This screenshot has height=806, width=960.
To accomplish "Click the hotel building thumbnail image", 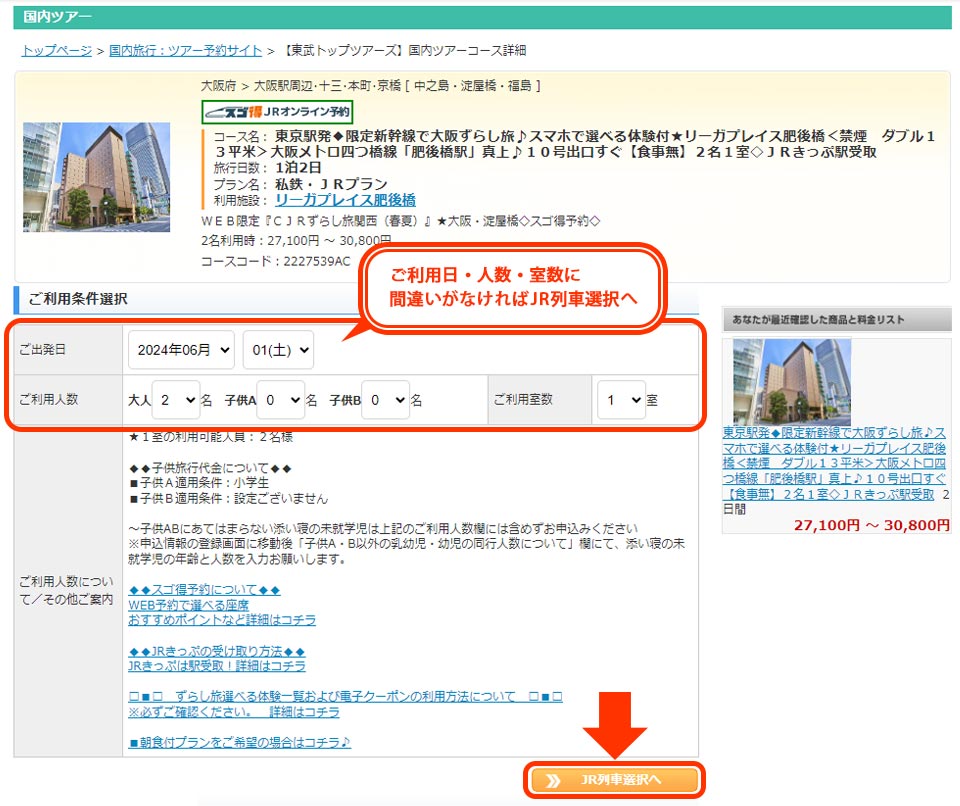I will pyautogui.click(x=96, y=177).
